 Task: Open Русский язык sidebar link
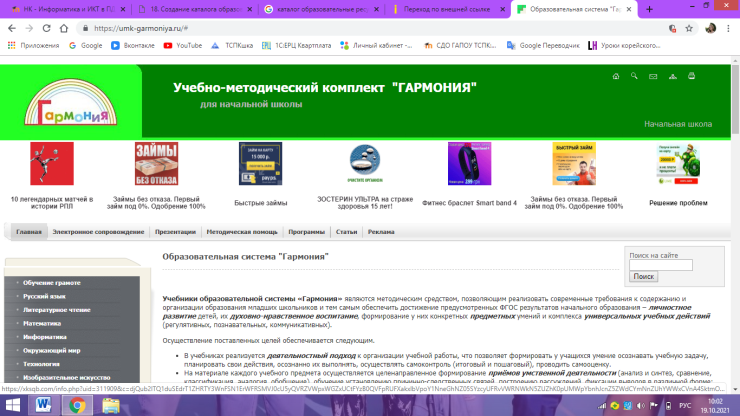pyautogui.click(x=44, y=297)
